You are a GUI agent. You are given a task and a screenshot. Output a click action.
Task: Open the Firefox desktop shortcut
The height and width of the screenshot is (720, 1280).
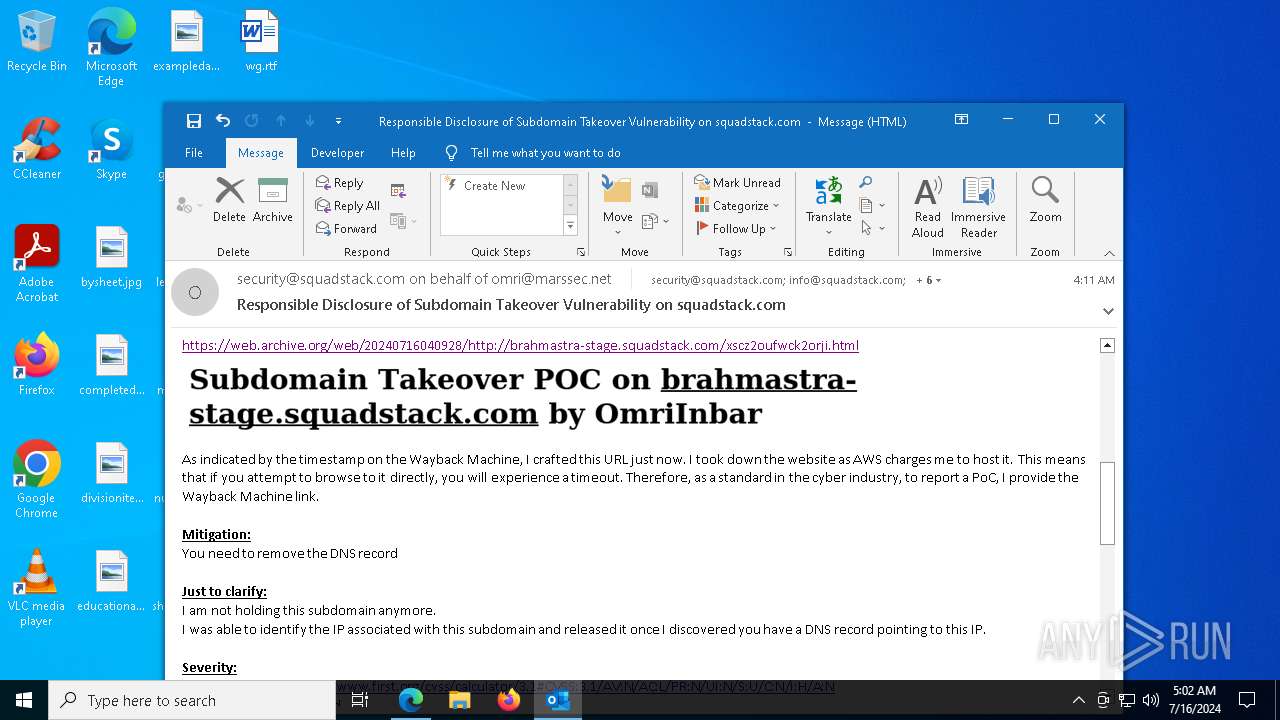[37, 365]
